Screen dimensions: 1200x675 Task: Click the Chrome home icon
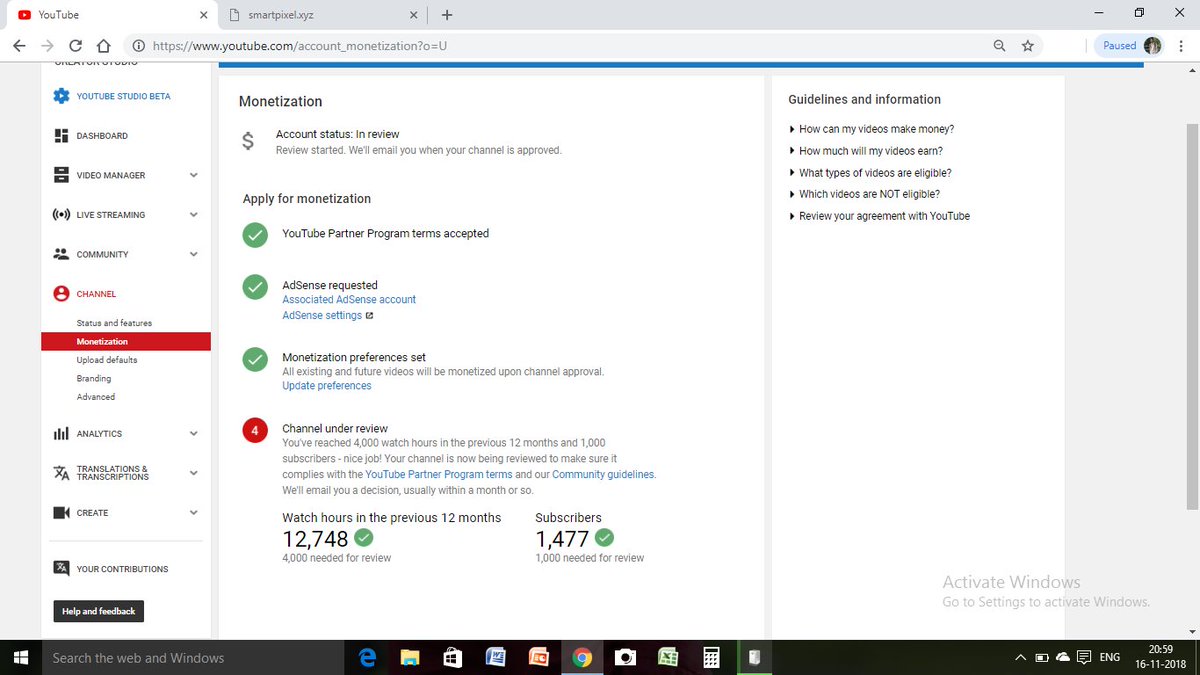click(x=103, y=46)
